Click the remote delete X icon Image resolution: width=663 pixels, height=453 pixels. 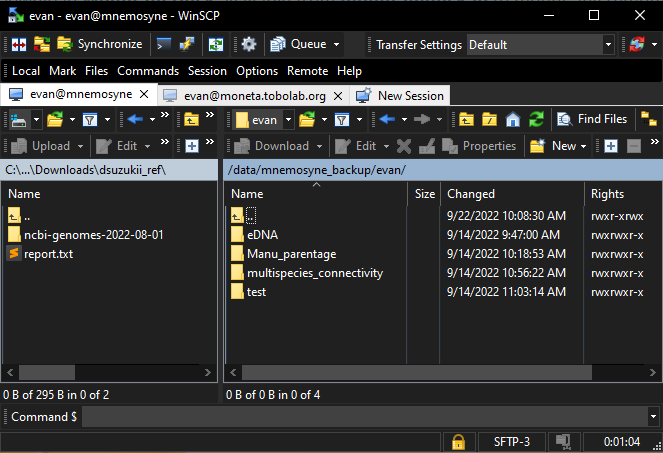click(x=404, y=147)
